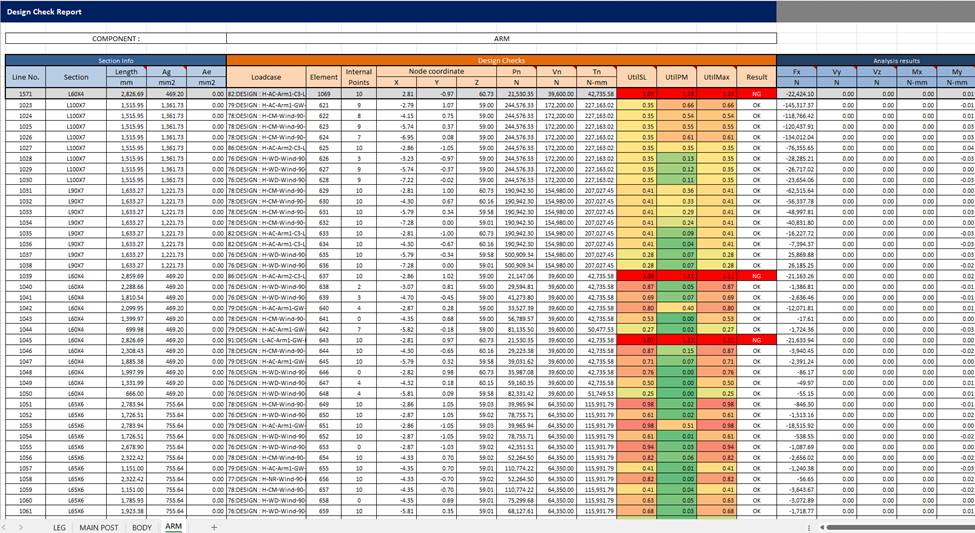Select the COMPONENT value cell showing ARM
Screen dimensions: 975x533
tap(501, 39)
